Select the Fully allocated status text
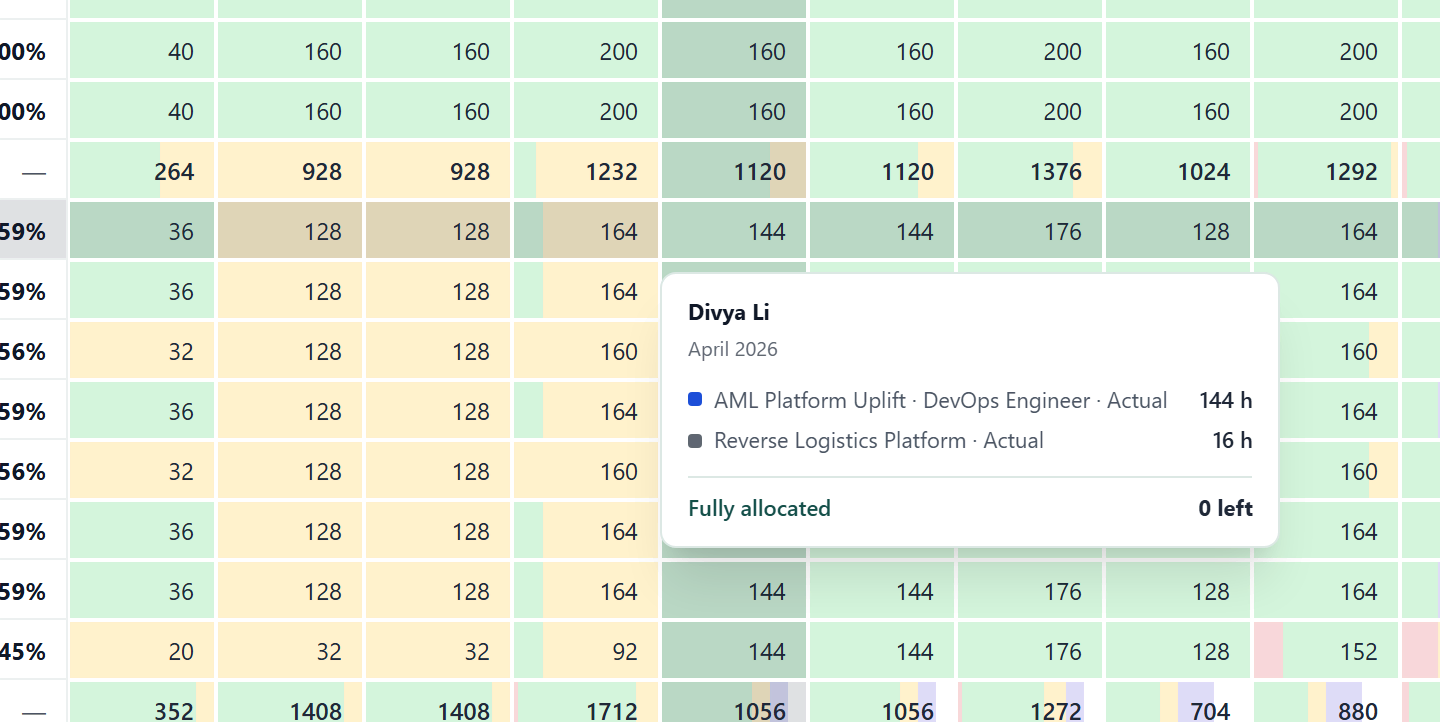 pyautogui.click(x=760, y=508)
